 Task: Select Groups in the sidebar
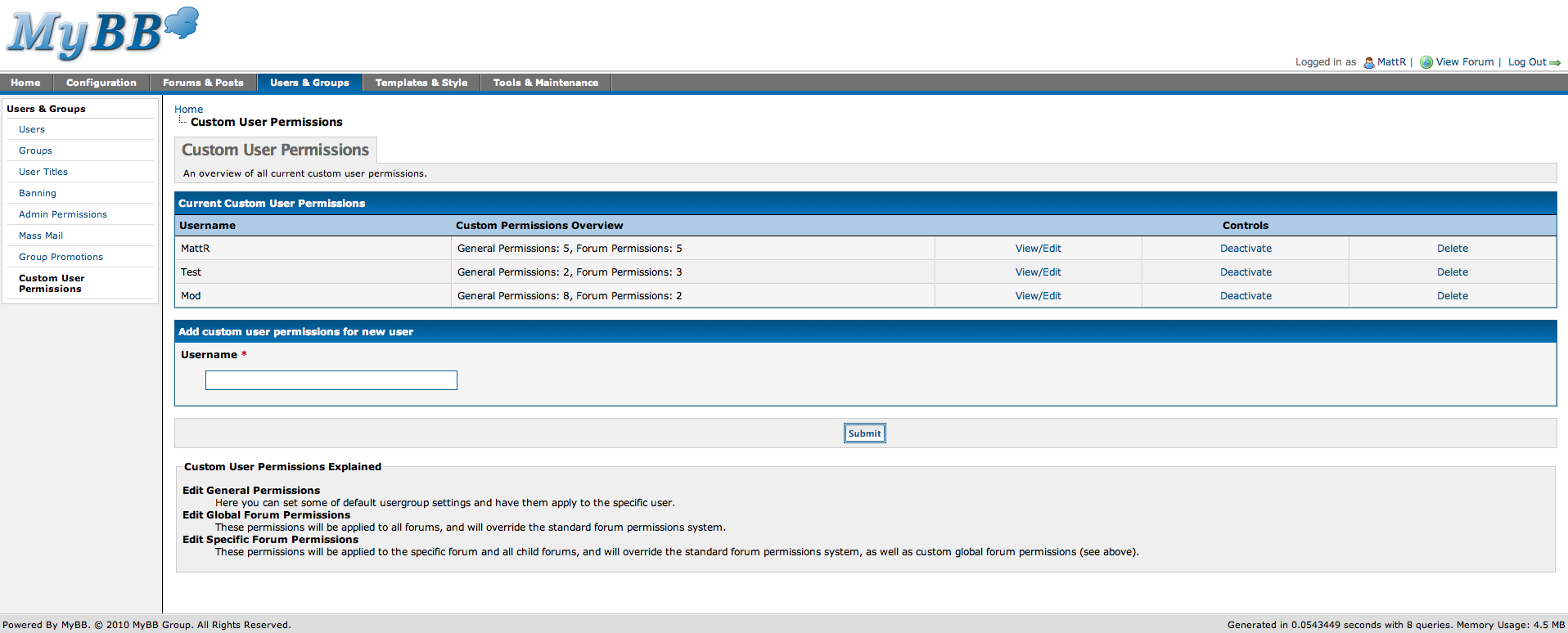[35, 150]
